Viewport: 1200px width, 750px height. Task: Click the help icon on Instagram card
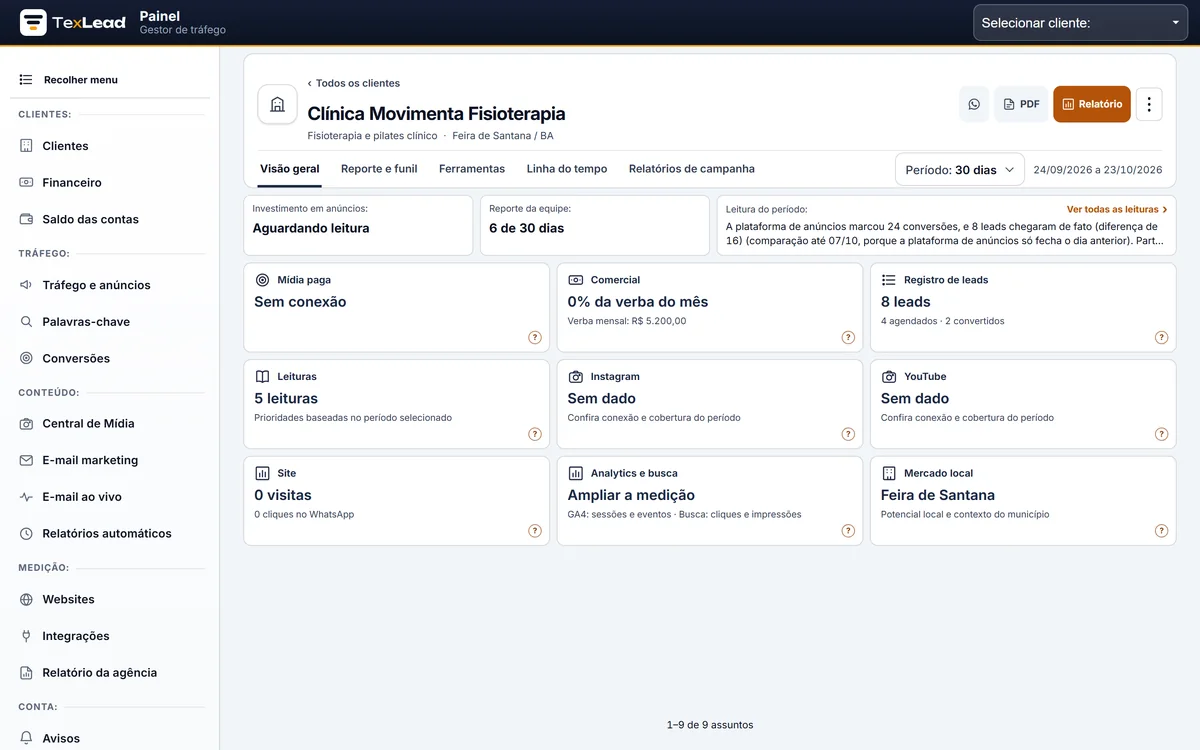(848, 434)
